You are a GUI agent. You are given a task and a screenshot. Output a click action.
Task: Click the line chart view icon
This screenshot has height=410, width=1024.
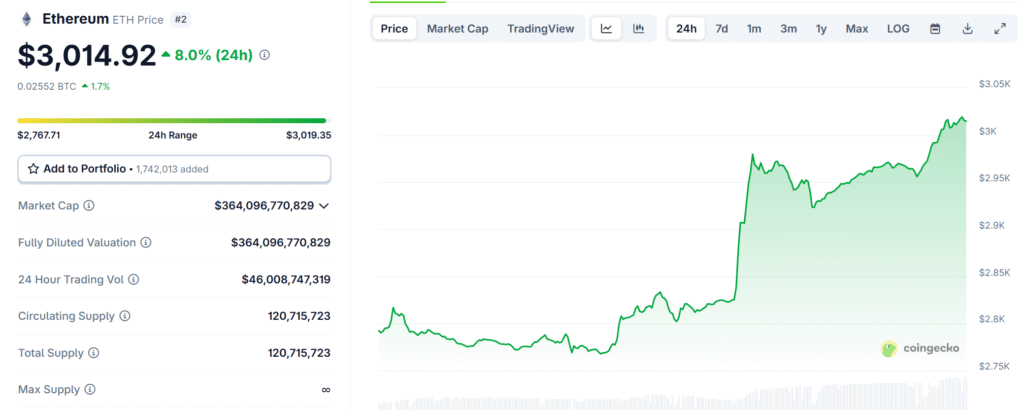coord(606,29)
